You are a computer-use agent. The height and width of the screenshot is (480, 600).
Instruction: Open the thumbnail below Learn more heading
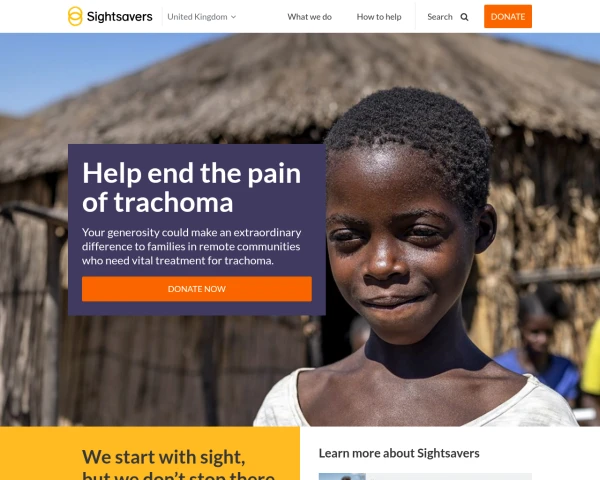point(342,477)
